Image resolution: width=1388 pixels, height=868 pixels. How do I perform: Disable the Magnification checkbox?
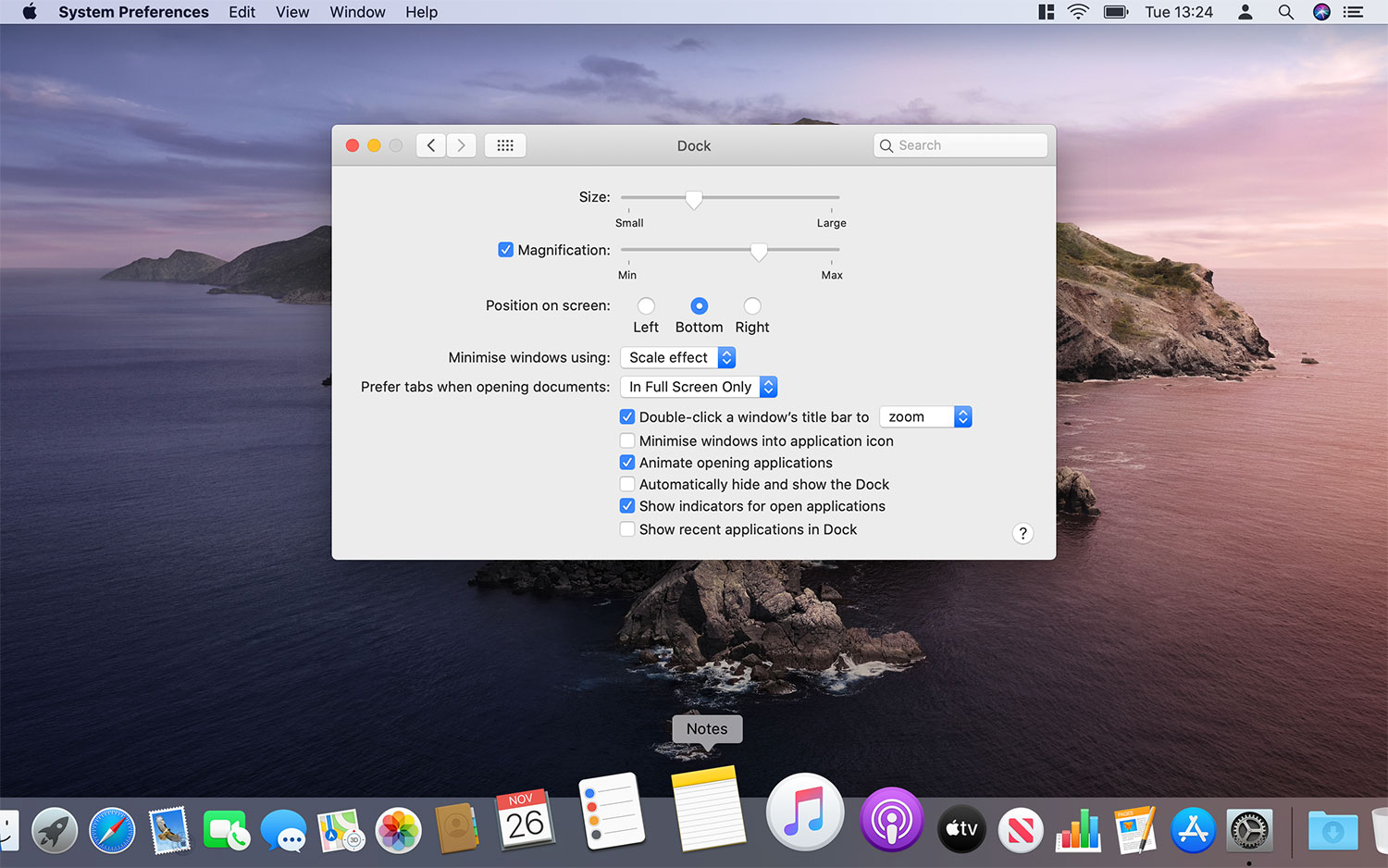pos(505,250)
